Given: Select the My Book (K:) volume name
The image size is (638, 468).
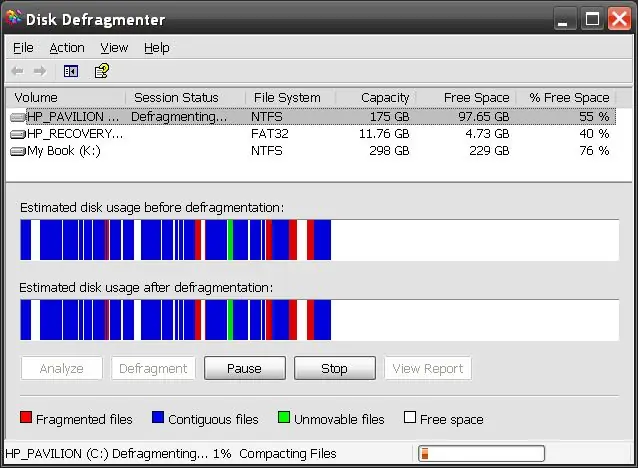Looking at the screenshot, I should click(63, 151).
